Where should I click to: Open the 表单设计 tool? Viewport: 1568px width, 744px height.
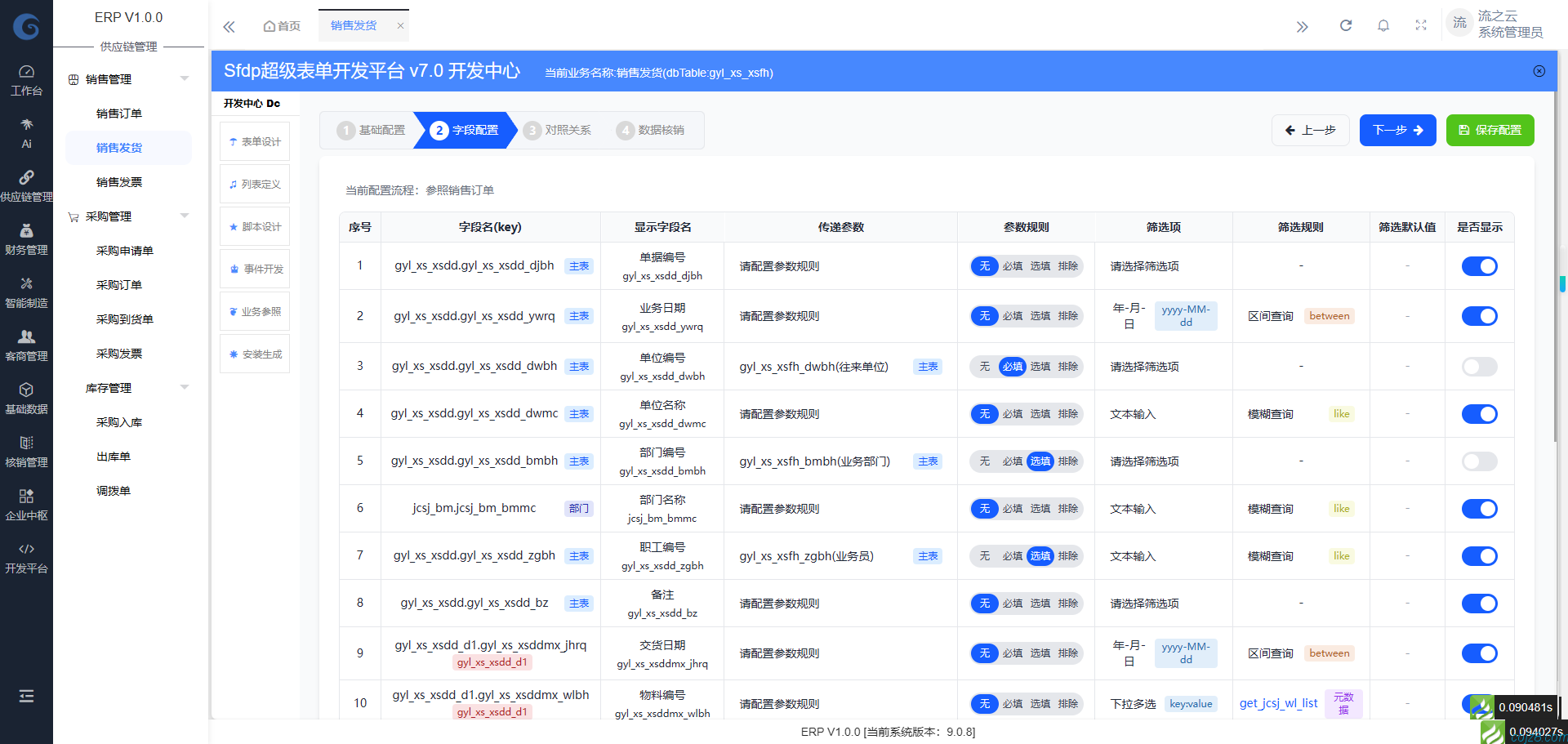click(x=254, y=140)
